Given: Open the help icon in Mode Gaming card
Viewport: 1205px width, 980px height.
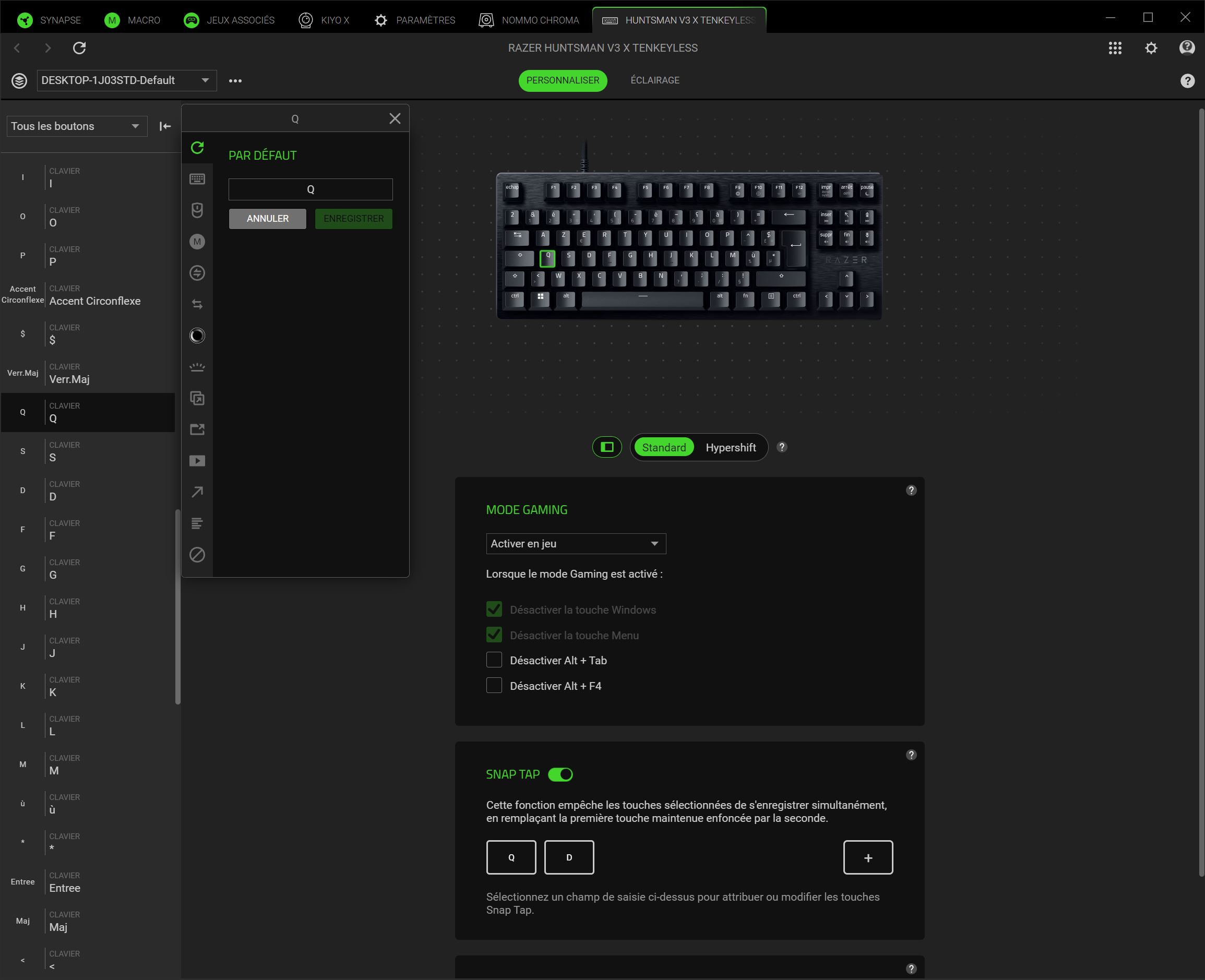Looking at the screenshot, I should (x=911, y=491).
